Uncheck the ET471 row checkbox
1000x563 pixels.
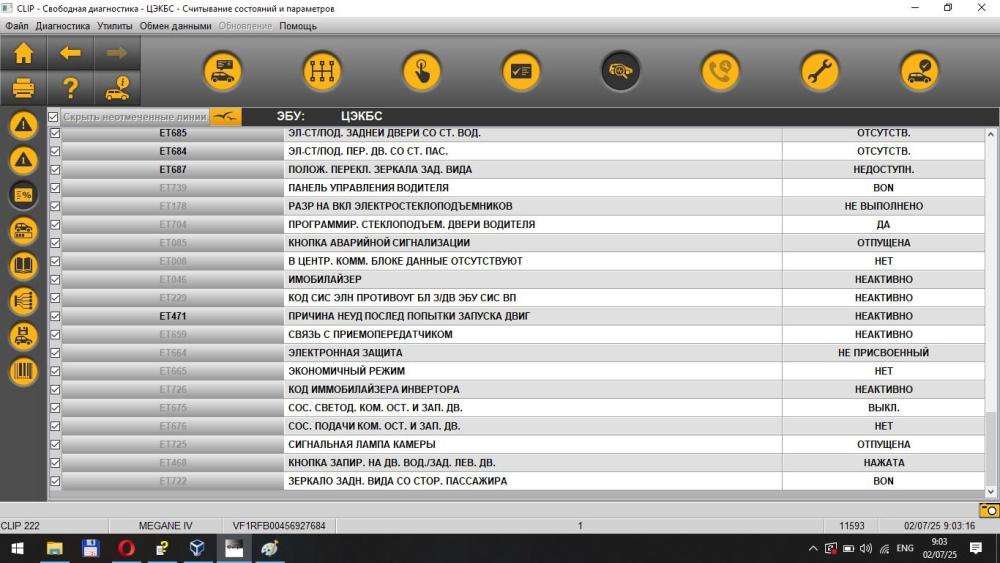click(x=55, y=316)
